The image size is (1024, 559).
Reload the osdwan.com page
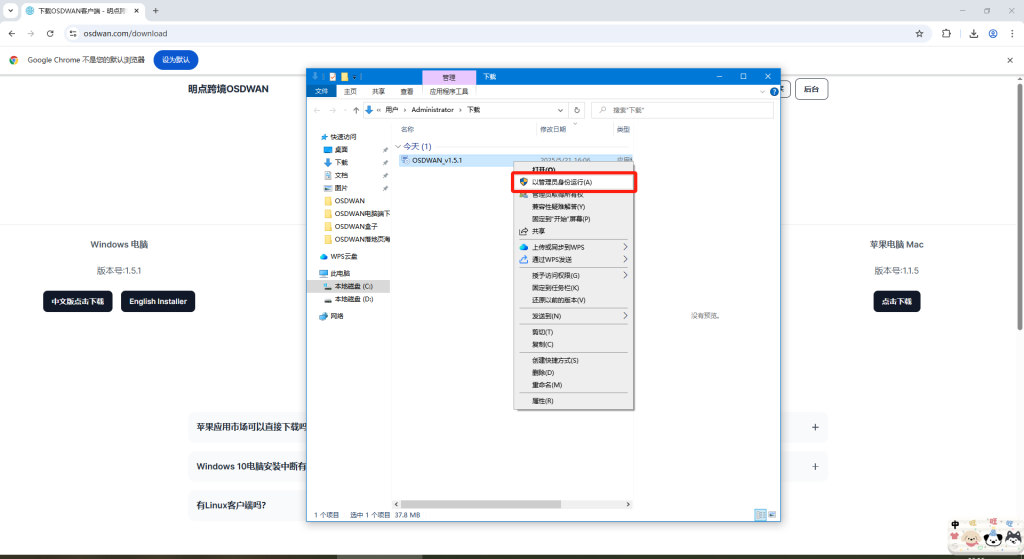[x=50, y=33]
